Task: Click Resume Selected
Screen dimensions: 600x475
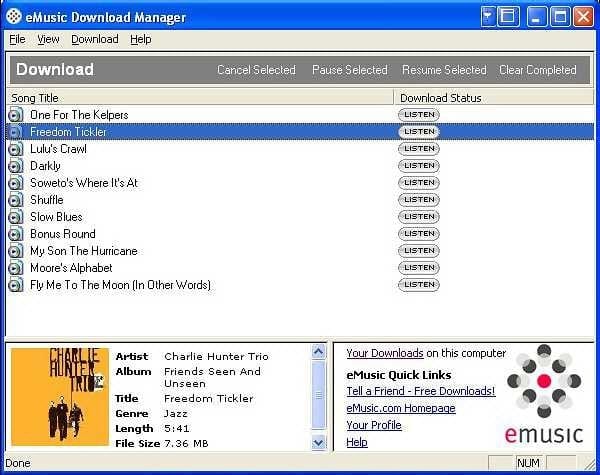Action: tap(444, 70)
